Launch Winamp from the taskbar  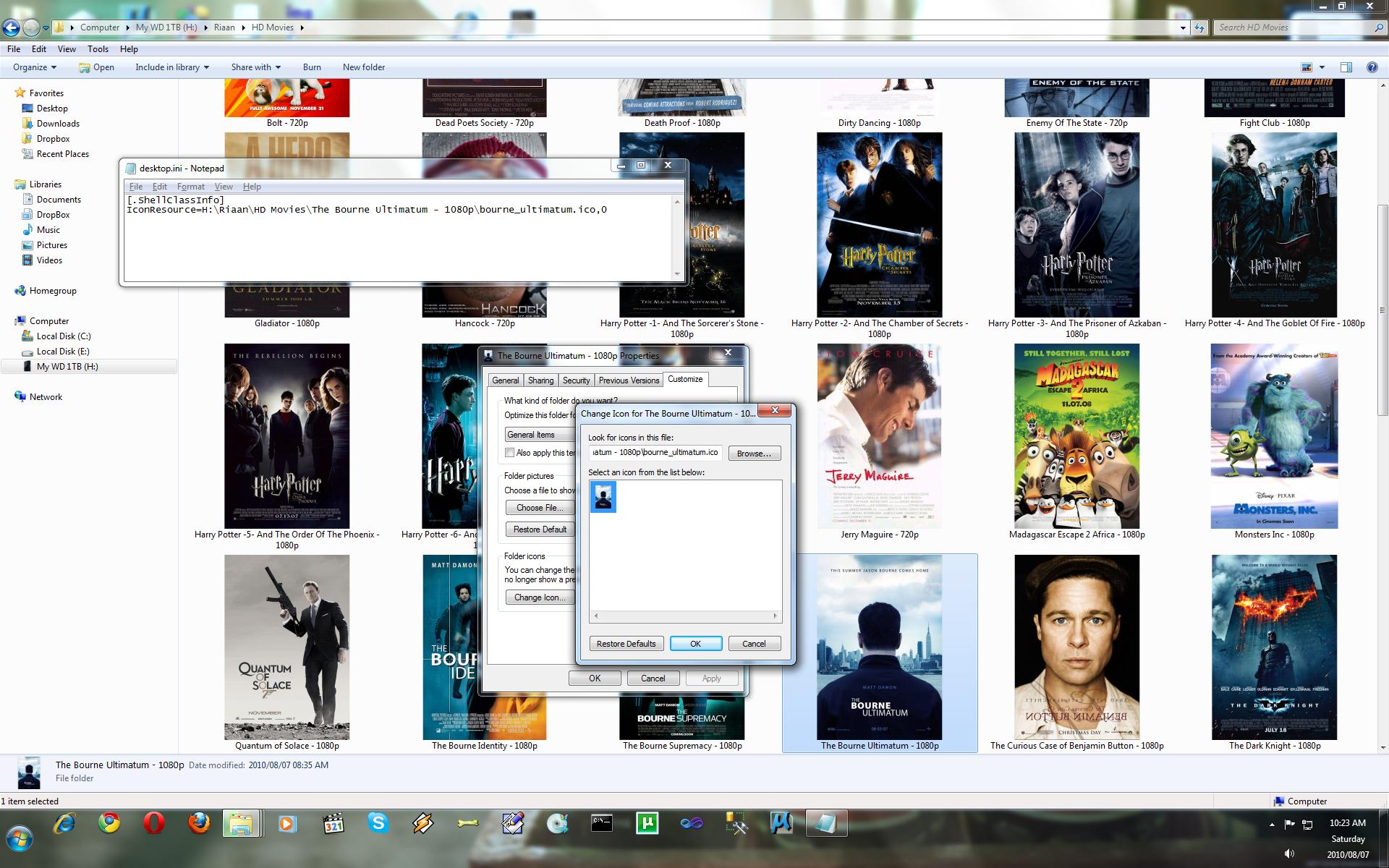422,823
